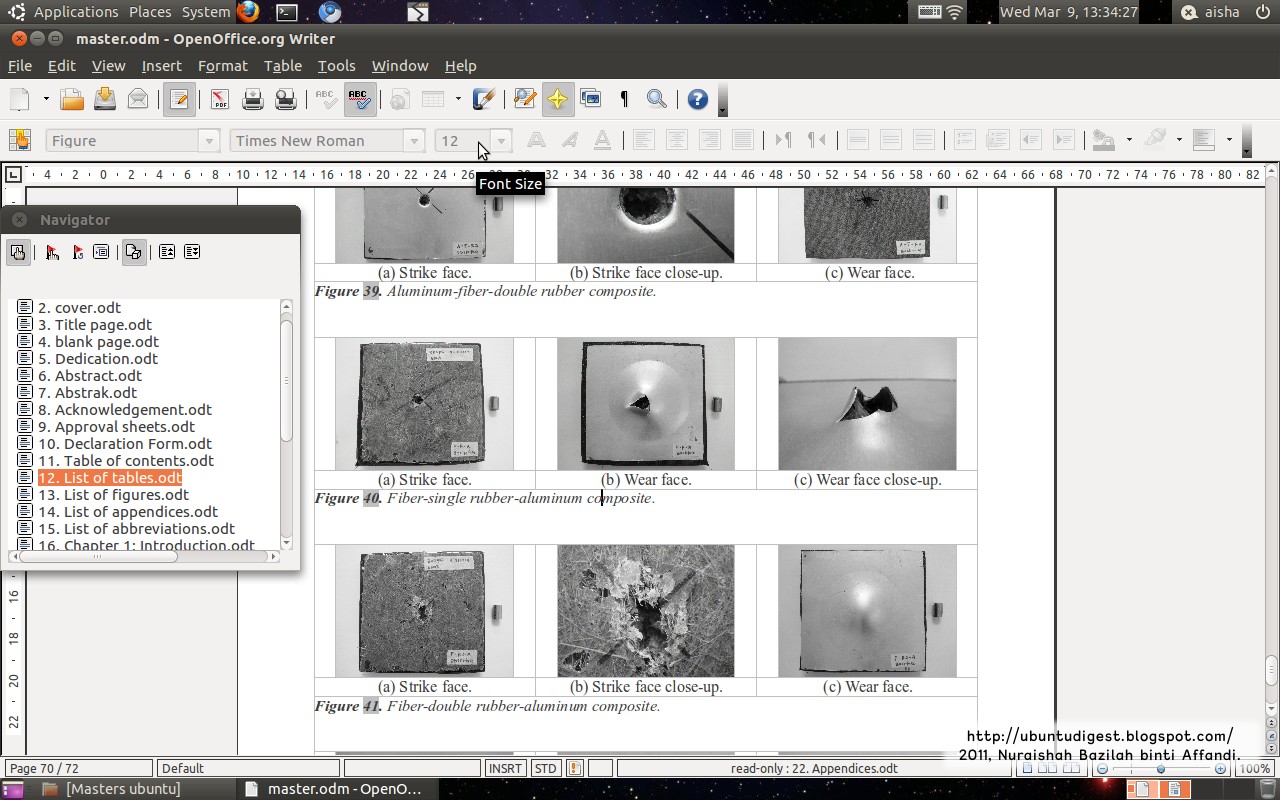
Task: Send document as e-mail icon
Action: click(138, 99)
